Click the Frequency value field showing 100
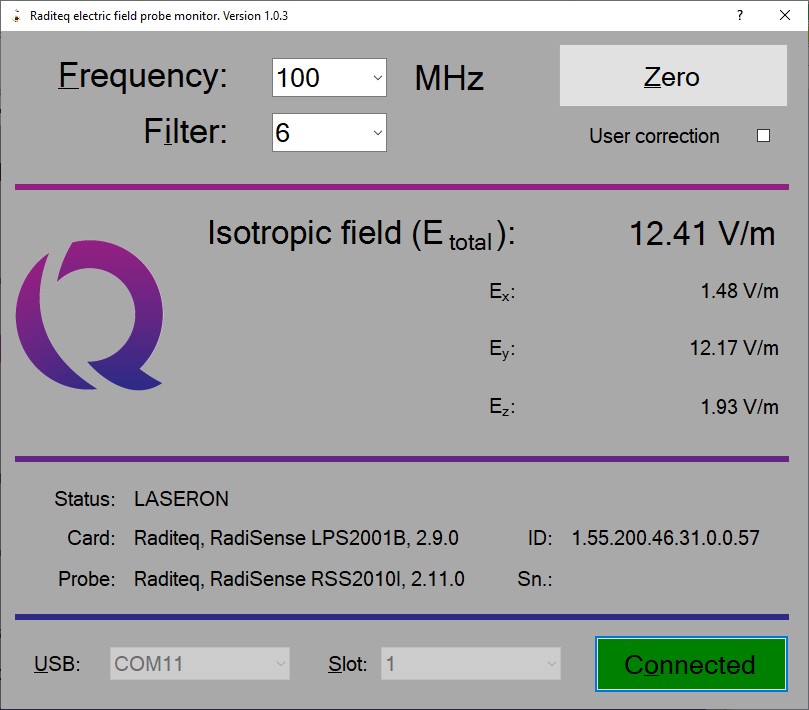Image resolution: width=809 pixels, height=710 pixels. coord(318,78)
